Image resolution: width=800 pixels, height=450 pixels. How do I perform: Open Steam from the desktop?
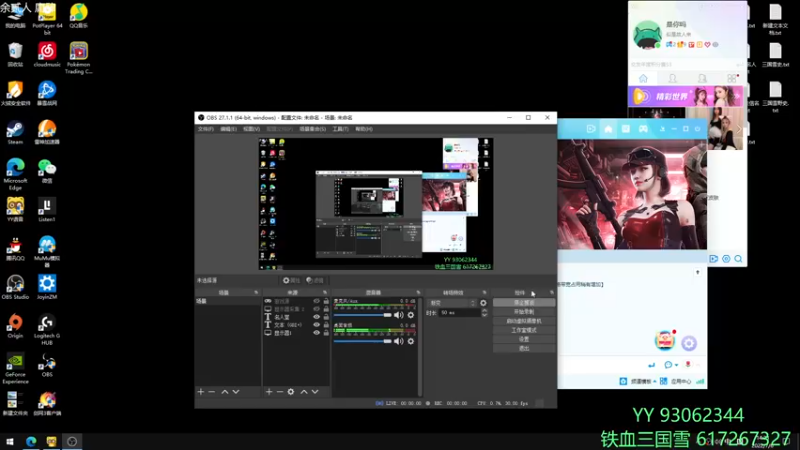click(15, 132)
